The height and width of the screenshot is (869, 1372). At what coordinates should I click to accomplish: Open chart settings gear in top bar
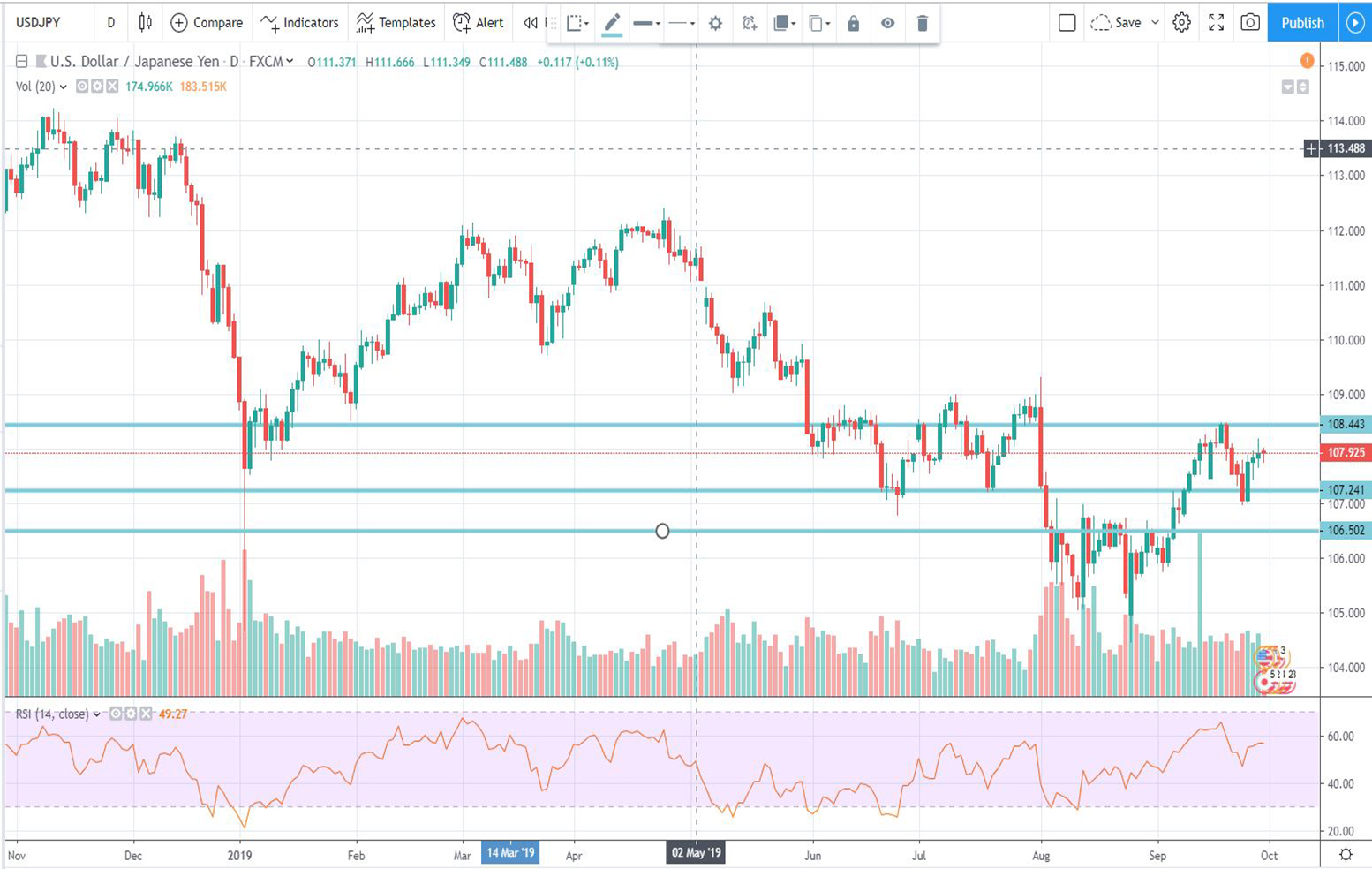click(x=1181, y=23)
